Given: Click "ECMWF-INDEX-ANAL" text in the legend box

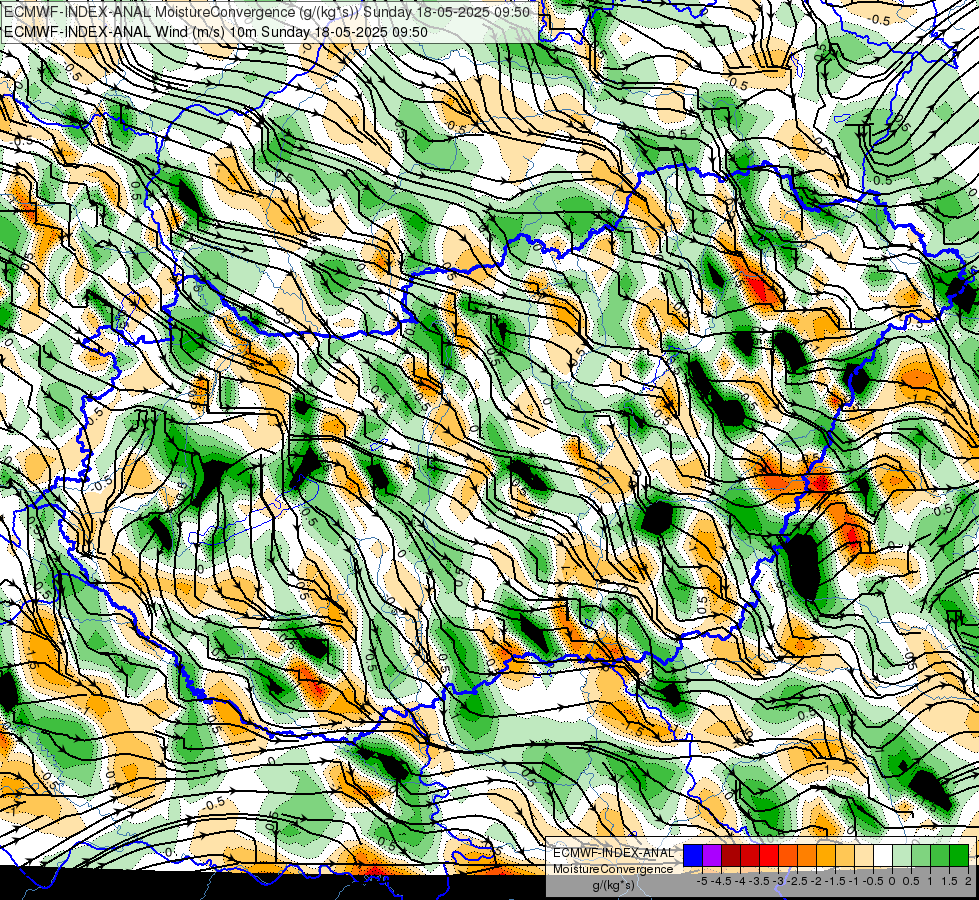Looking at the screenshot, I should (613, 853).
